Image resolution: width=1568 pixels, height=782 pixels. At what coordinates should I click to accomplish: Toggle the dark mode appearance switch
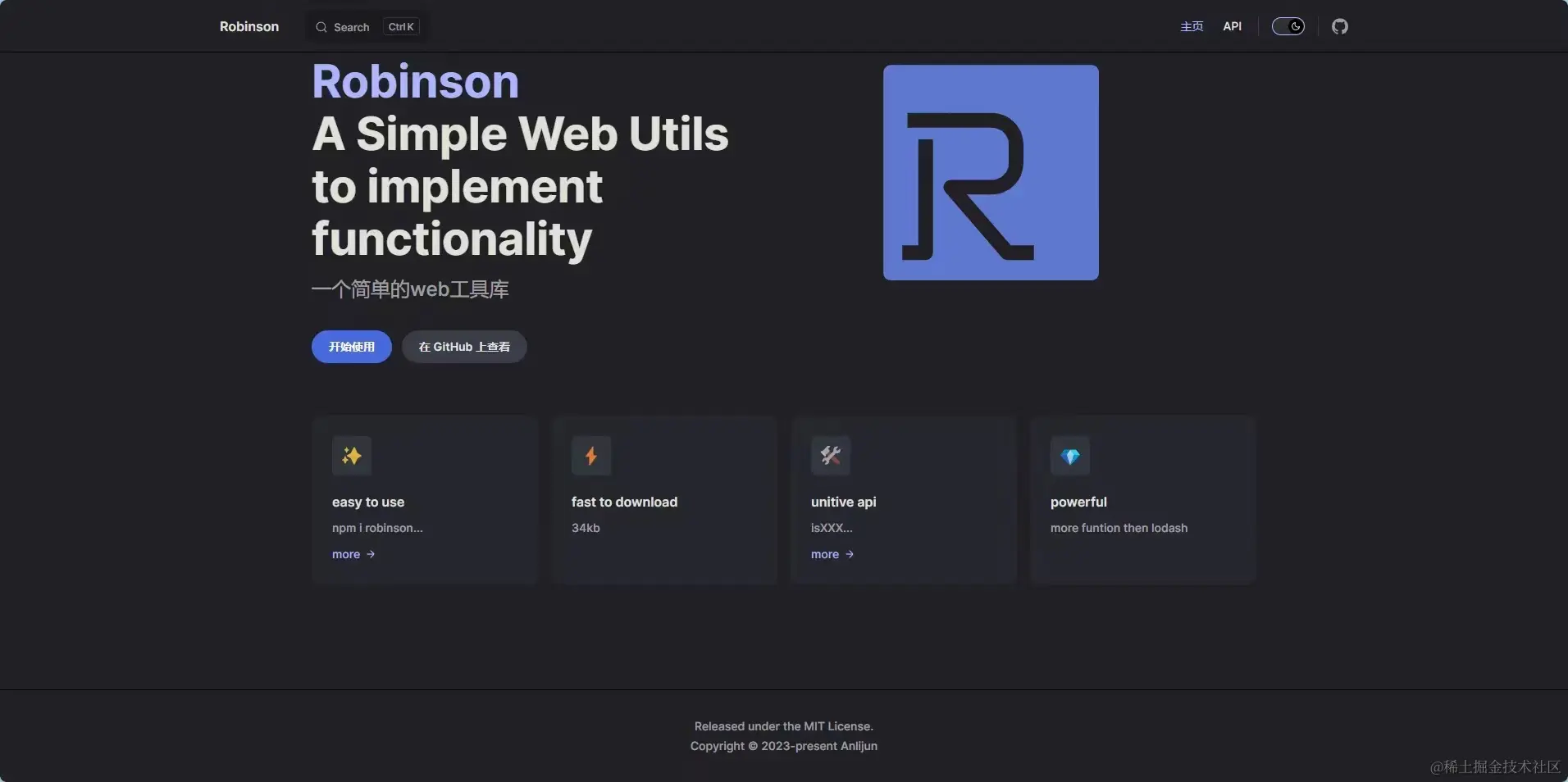[x=1288, y=27]
